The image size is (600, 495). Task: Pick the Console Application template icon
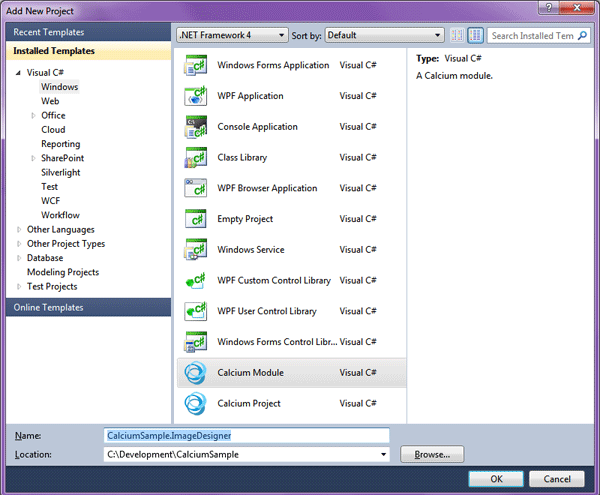point(196,127)
